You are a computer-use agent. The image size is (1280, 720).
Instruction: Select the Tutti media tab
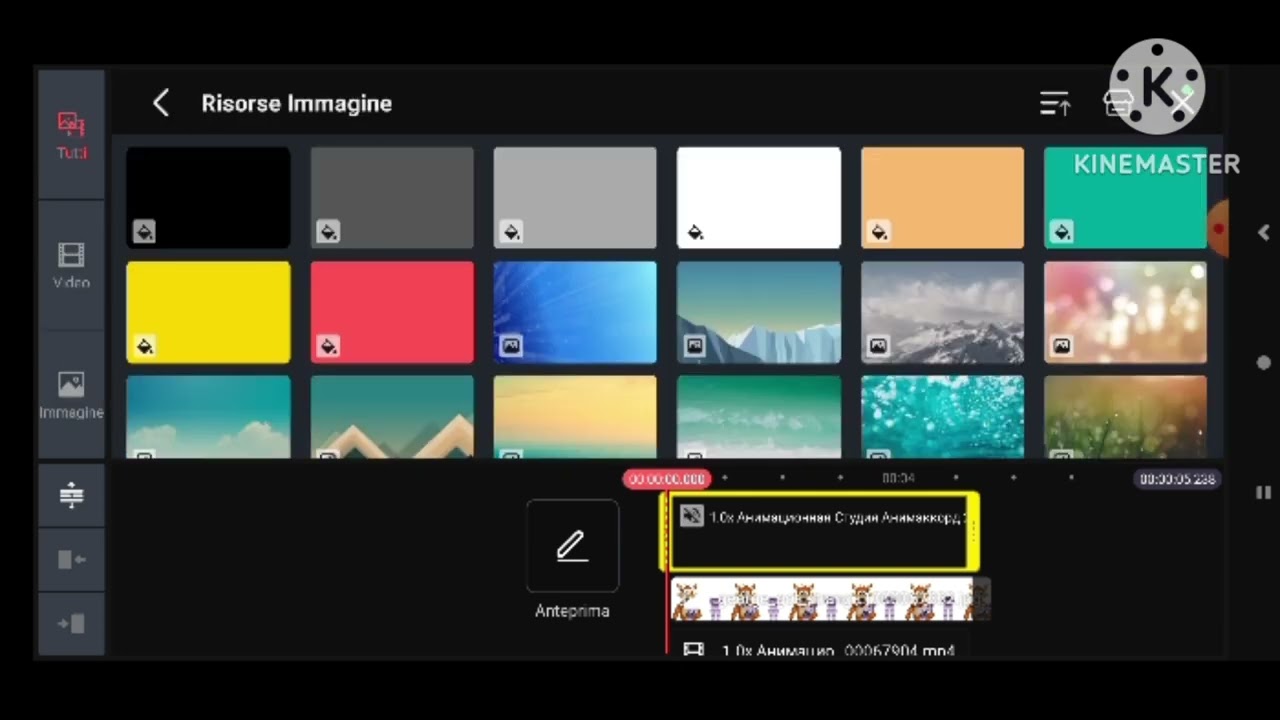point(71,136)
